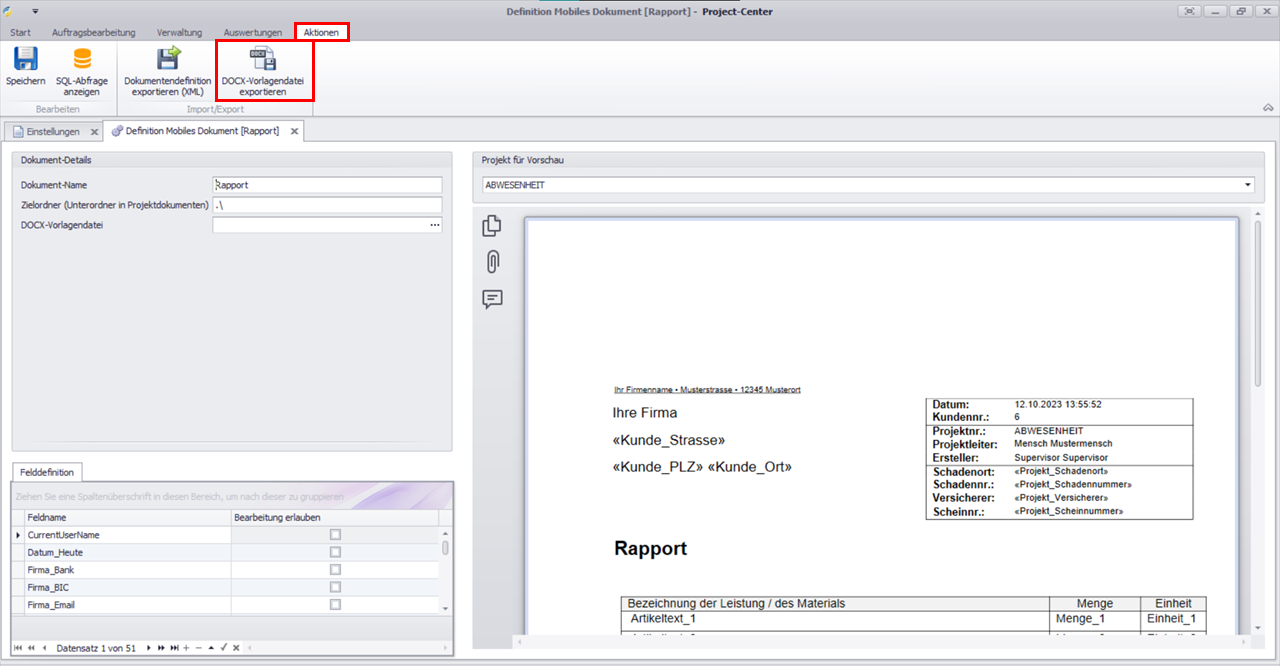The image size is (1280, 666).
Task: Sort by the Feldname column header
Action: (x=120, y=517)
